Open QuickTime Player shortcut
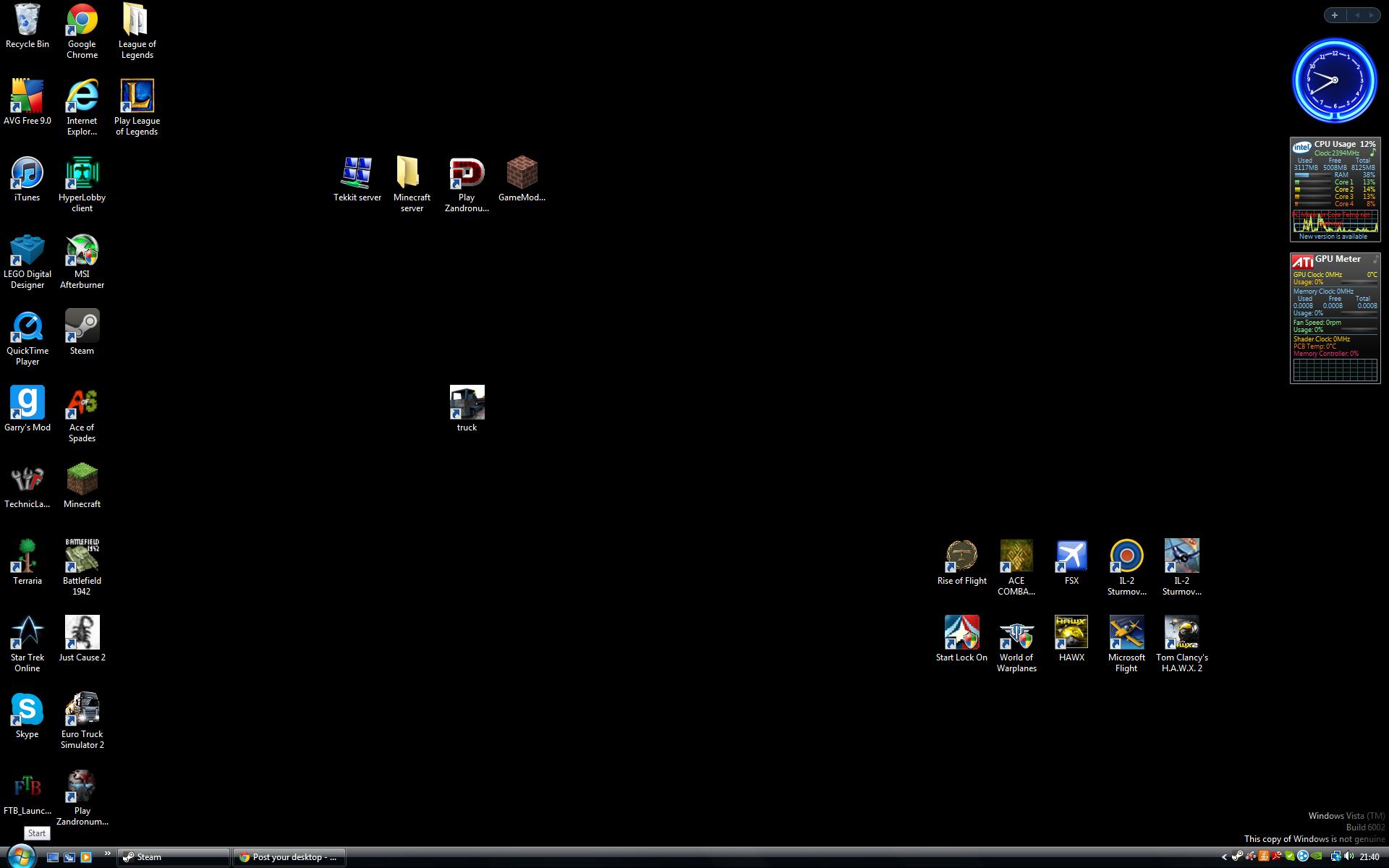Viewport: 1389px width, 868px height. click(x=27, y=338)
